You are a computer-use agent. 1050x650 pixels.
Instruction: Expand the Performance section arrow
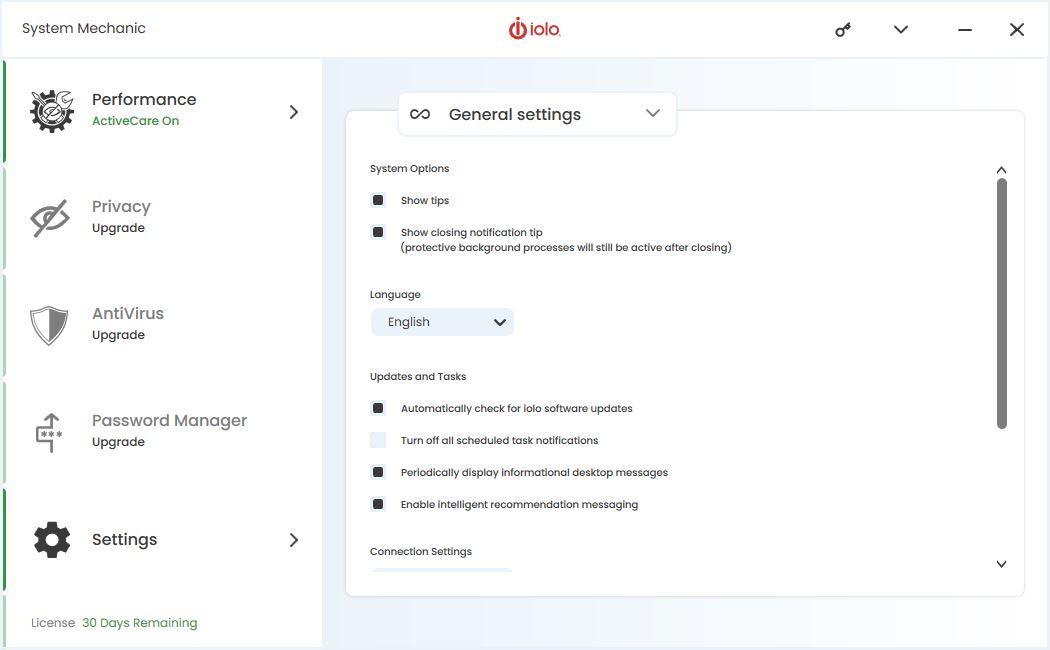[x=293, y=112]
